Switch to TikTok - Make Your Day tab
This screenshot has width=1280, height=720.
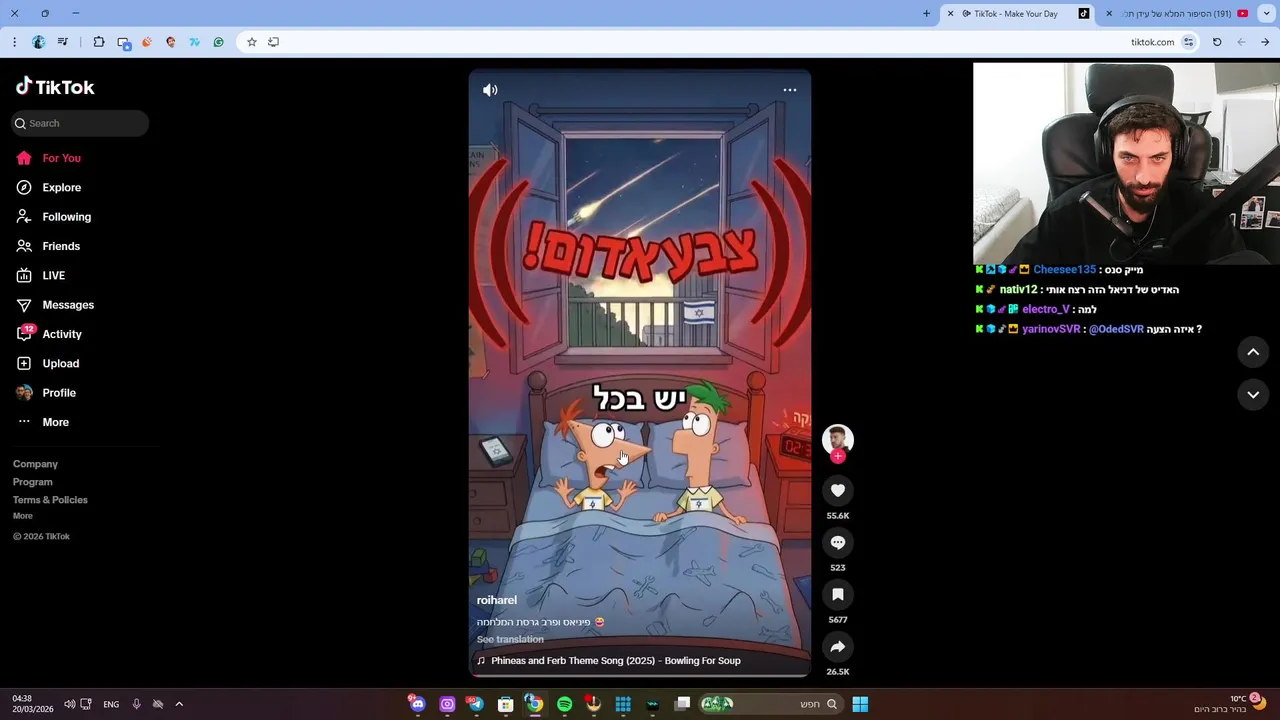1020,14
